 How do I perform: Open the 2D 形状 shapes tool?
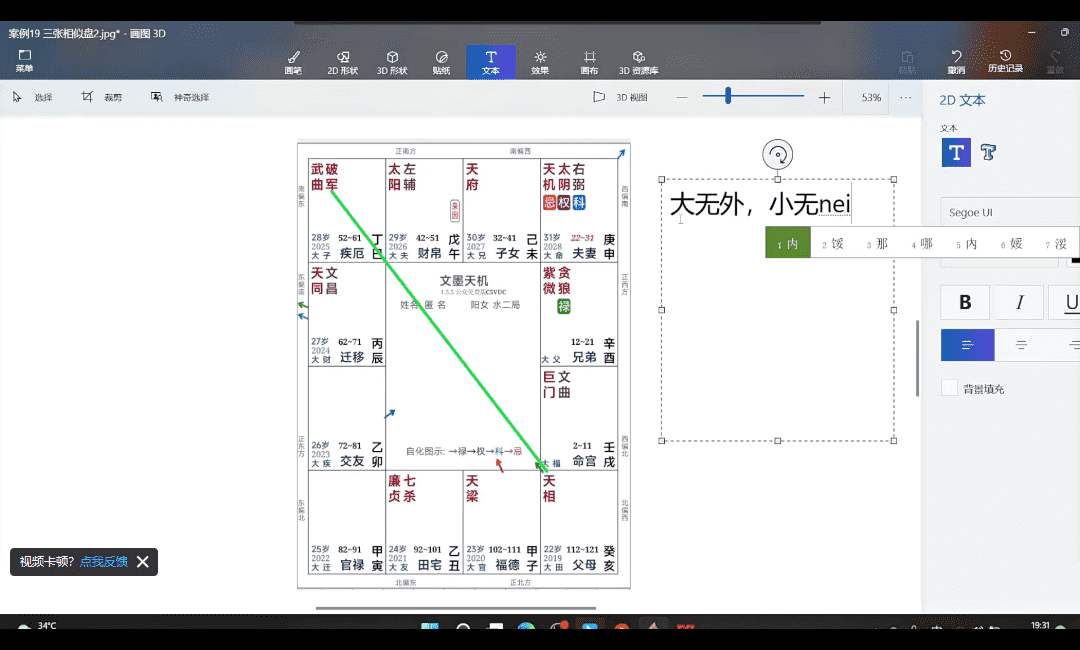click(342, 62)
